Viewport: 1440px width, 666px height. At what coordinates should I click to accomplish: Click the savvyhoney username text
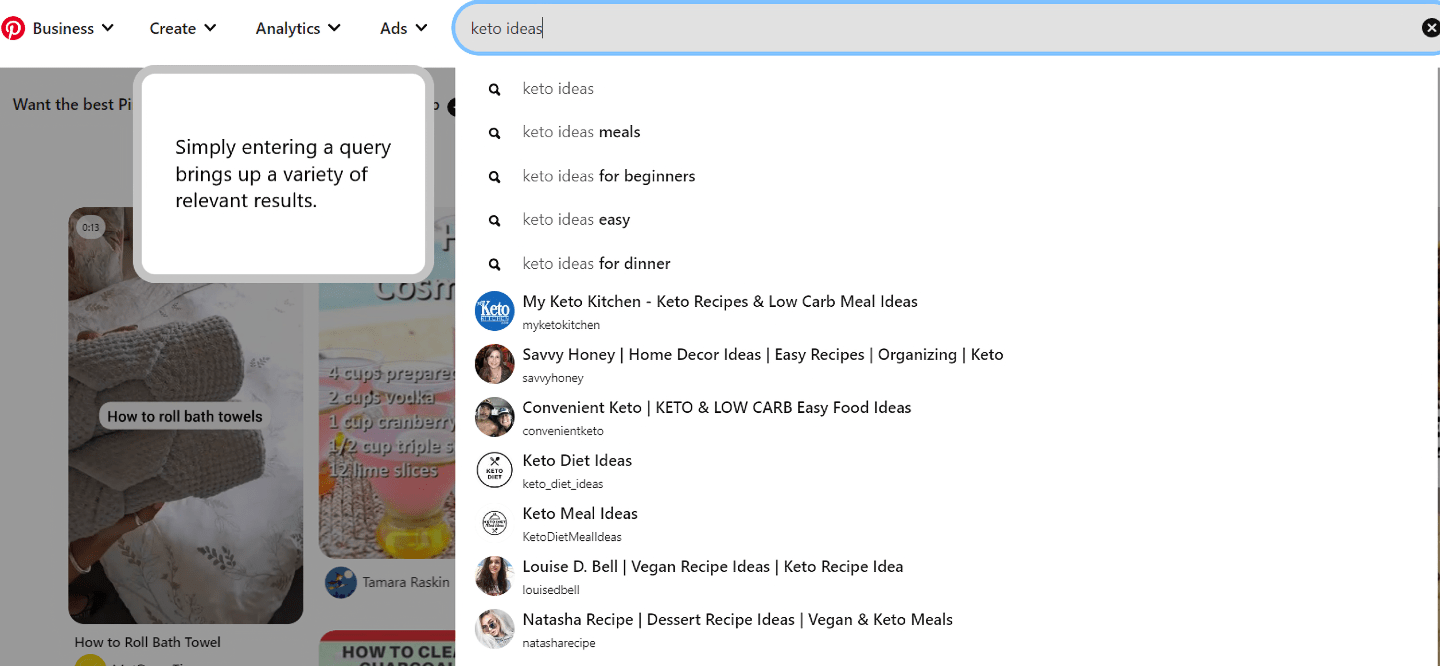coord(553,378)
